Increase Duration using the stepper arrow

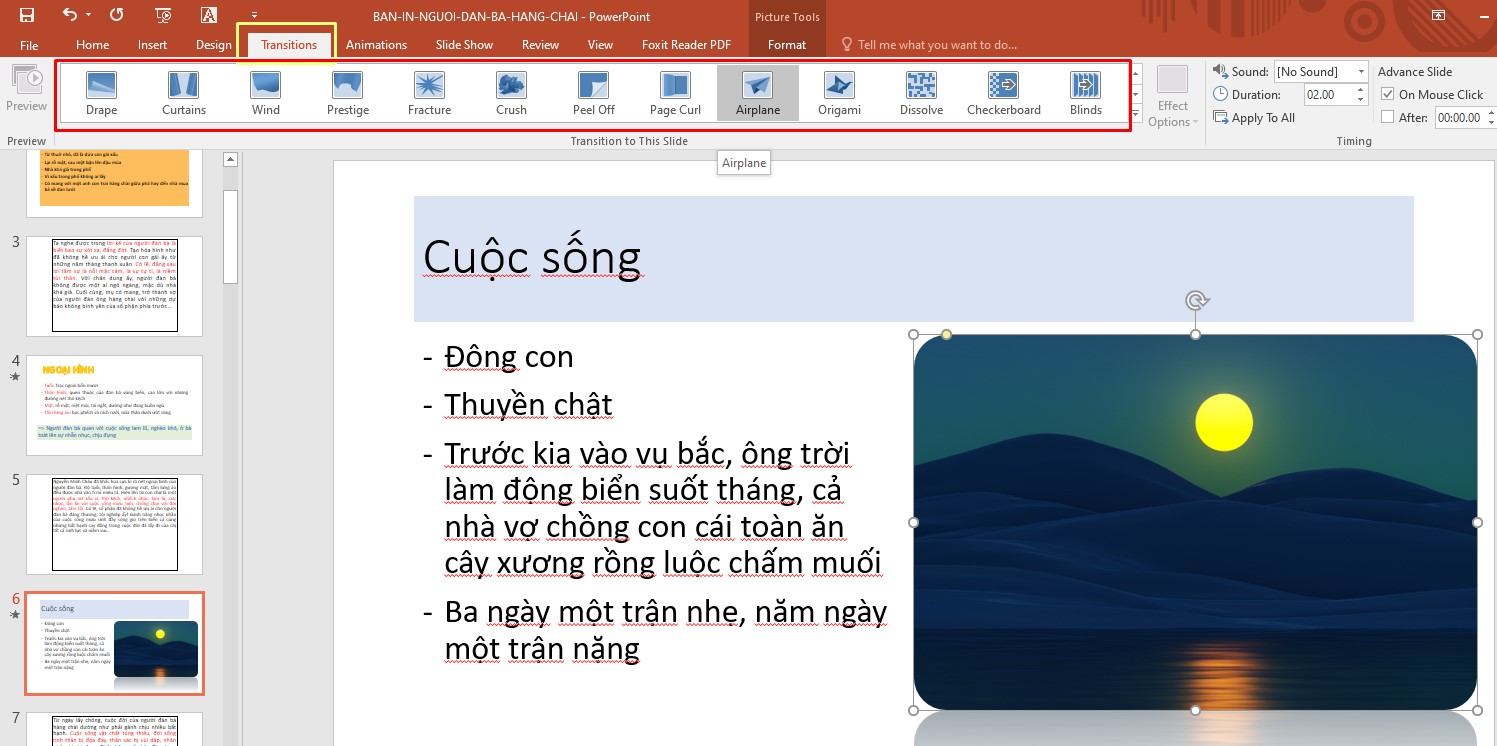click(x=1359, y=89)
